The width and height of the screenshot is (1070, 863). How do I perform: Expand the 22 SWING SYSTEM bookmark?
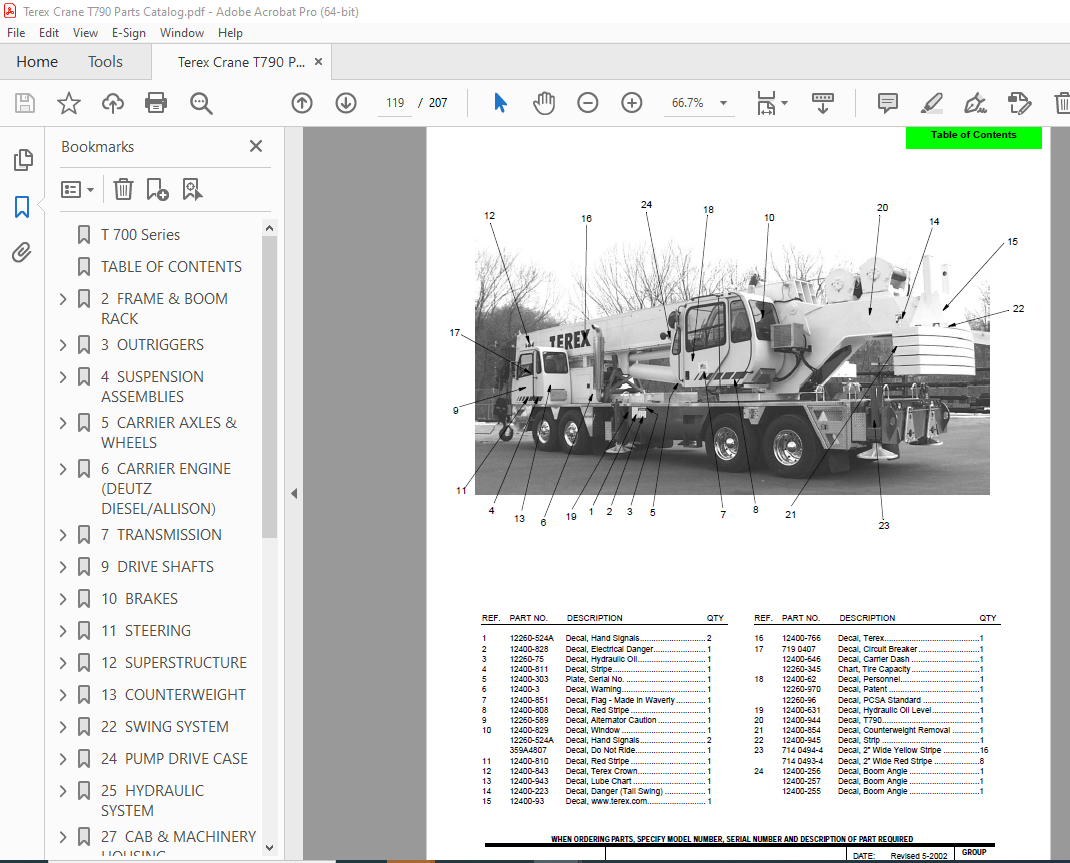pos(63,727)
